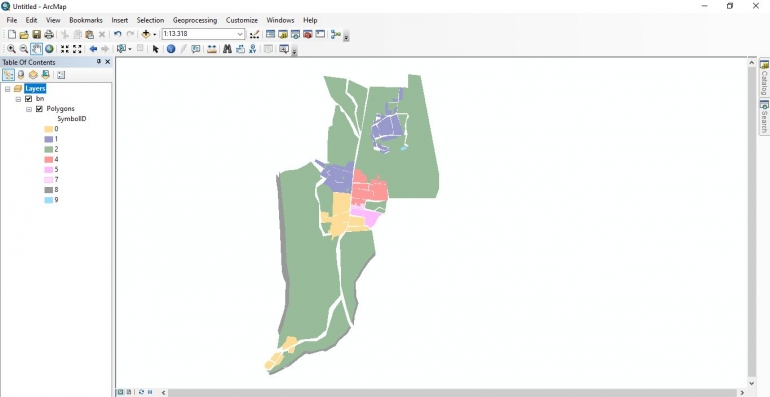Show the Table Of Contents window icon
Viewport: 770px width, 397px height.
point(270,34)
